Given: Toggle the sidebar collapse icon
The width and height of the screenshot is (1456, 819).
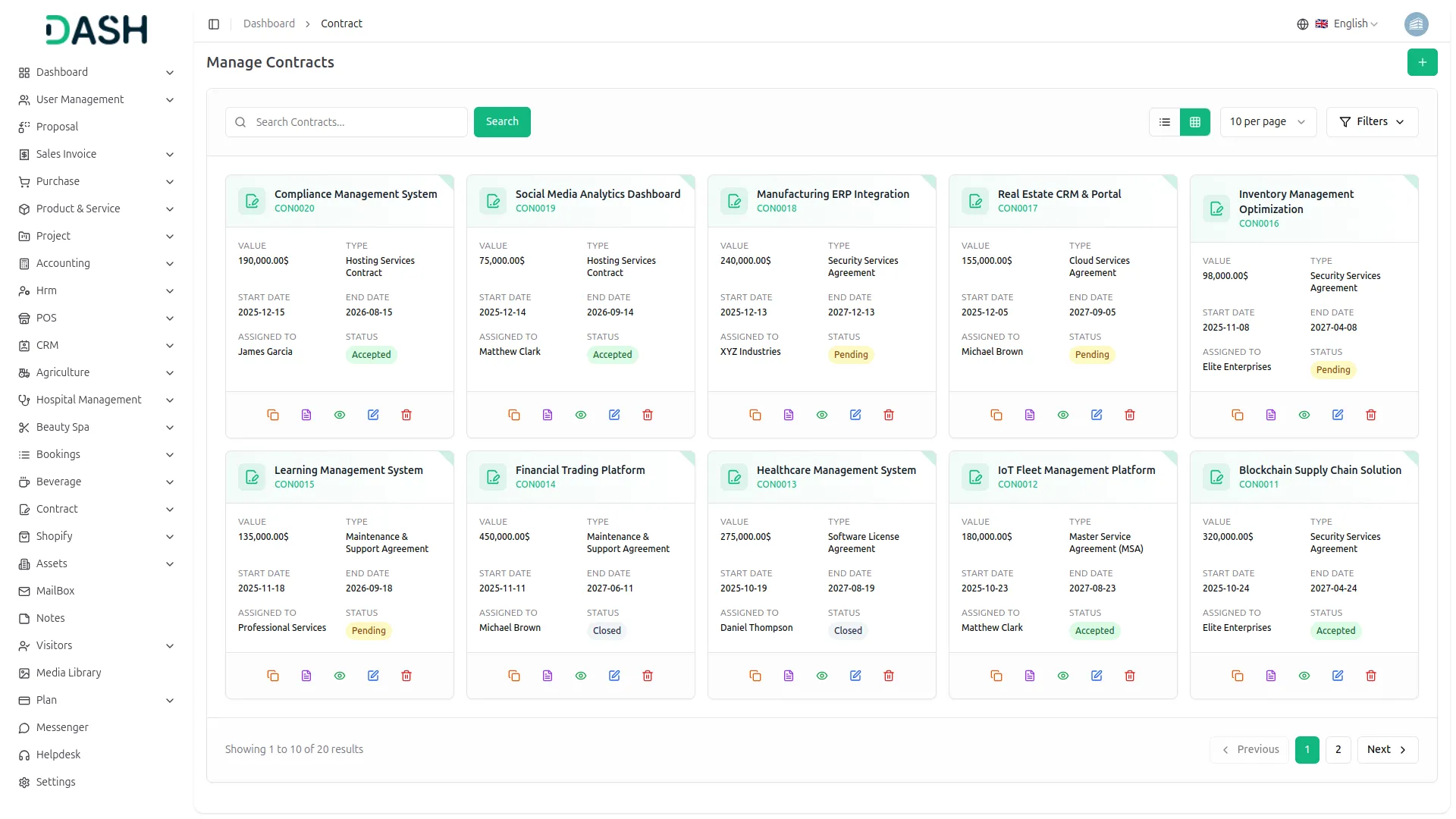Looking at the screenshot, I should coord(214,24).
